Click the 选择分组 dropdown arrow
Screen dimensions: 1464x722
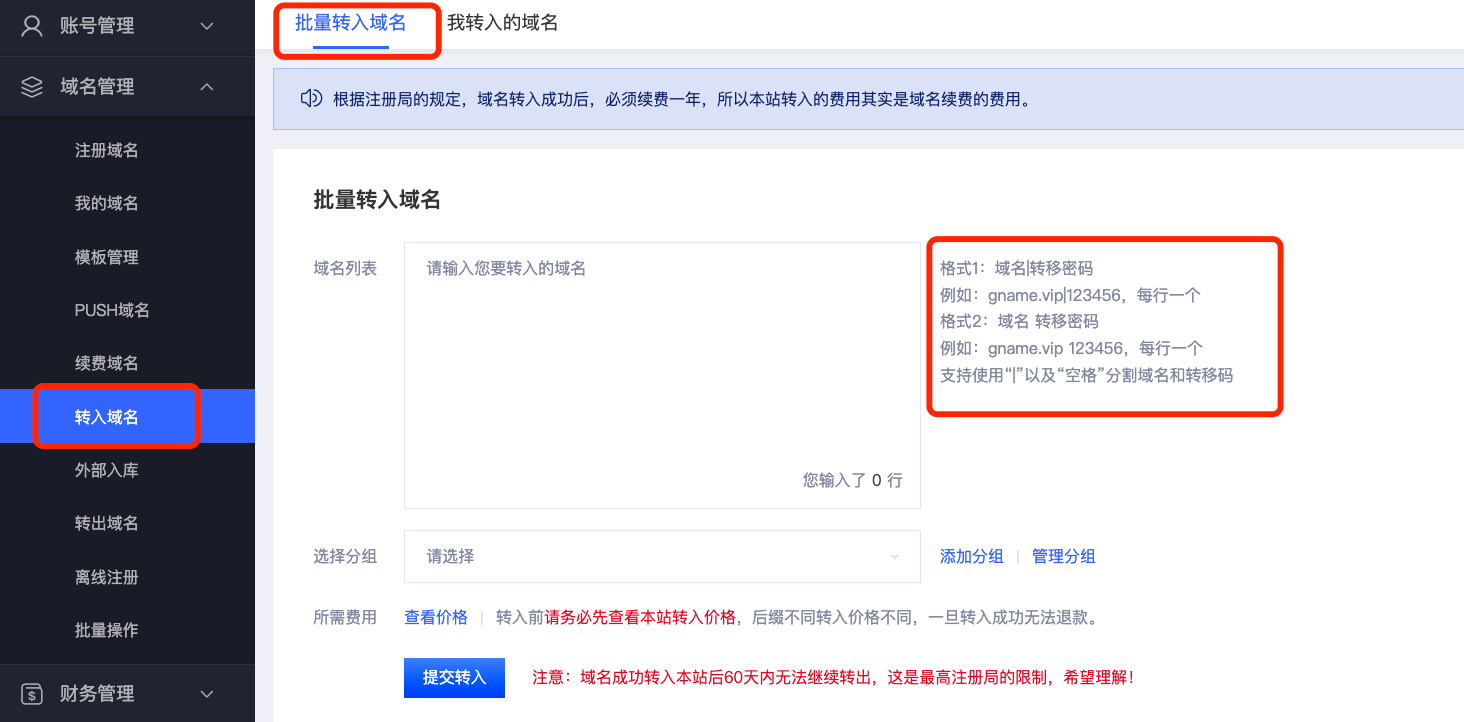pyautogui.click(x=894, y=557)
